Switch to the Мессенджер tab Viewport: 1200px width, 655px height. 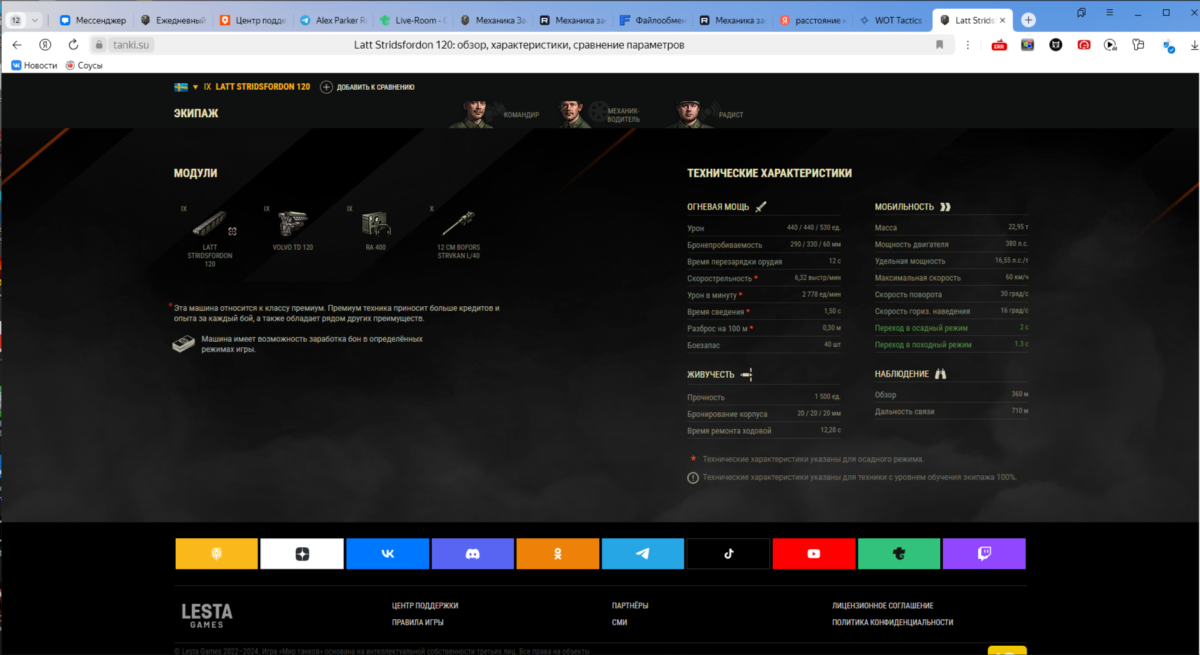point(91,20)
